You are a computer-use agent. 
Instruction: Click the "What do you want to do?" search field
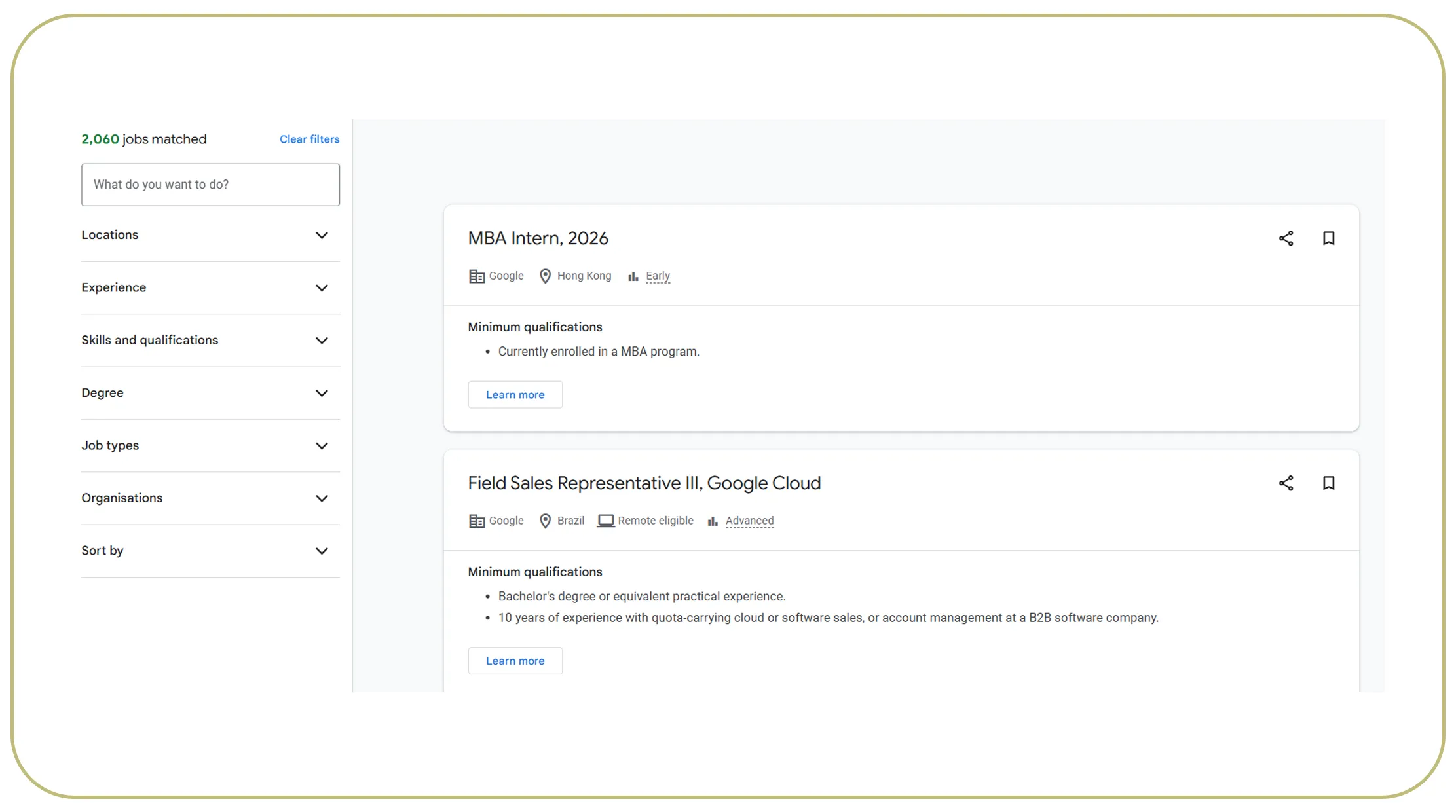click(210, 184)
